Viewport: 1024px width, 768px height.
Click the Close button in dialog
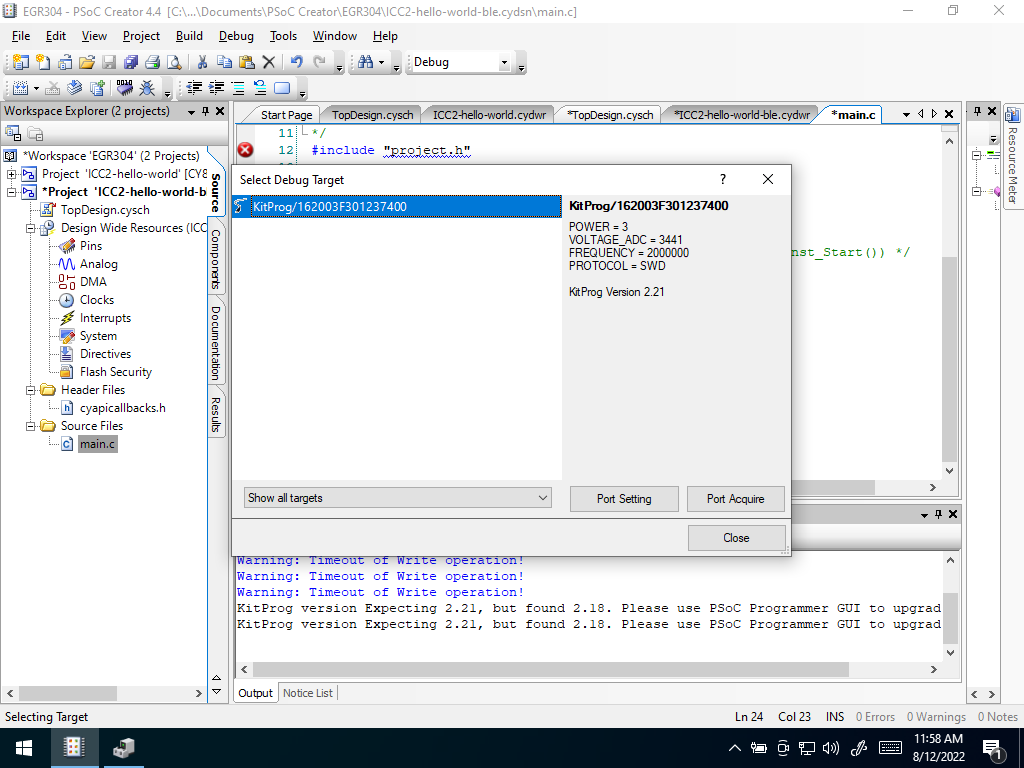[736, 538]
